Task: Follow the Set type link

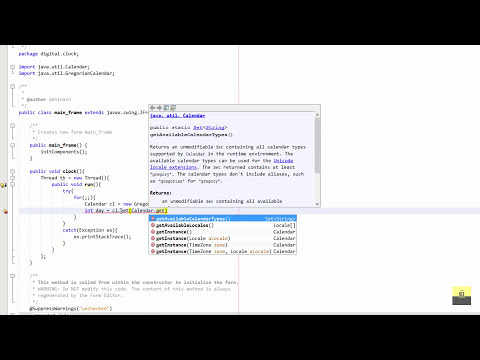Action: (x=198, y=128)
